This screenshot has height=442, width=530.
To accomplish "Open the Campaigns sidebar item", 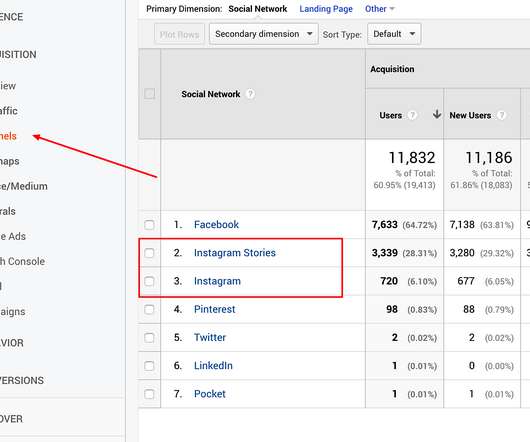I will [13, 312].
